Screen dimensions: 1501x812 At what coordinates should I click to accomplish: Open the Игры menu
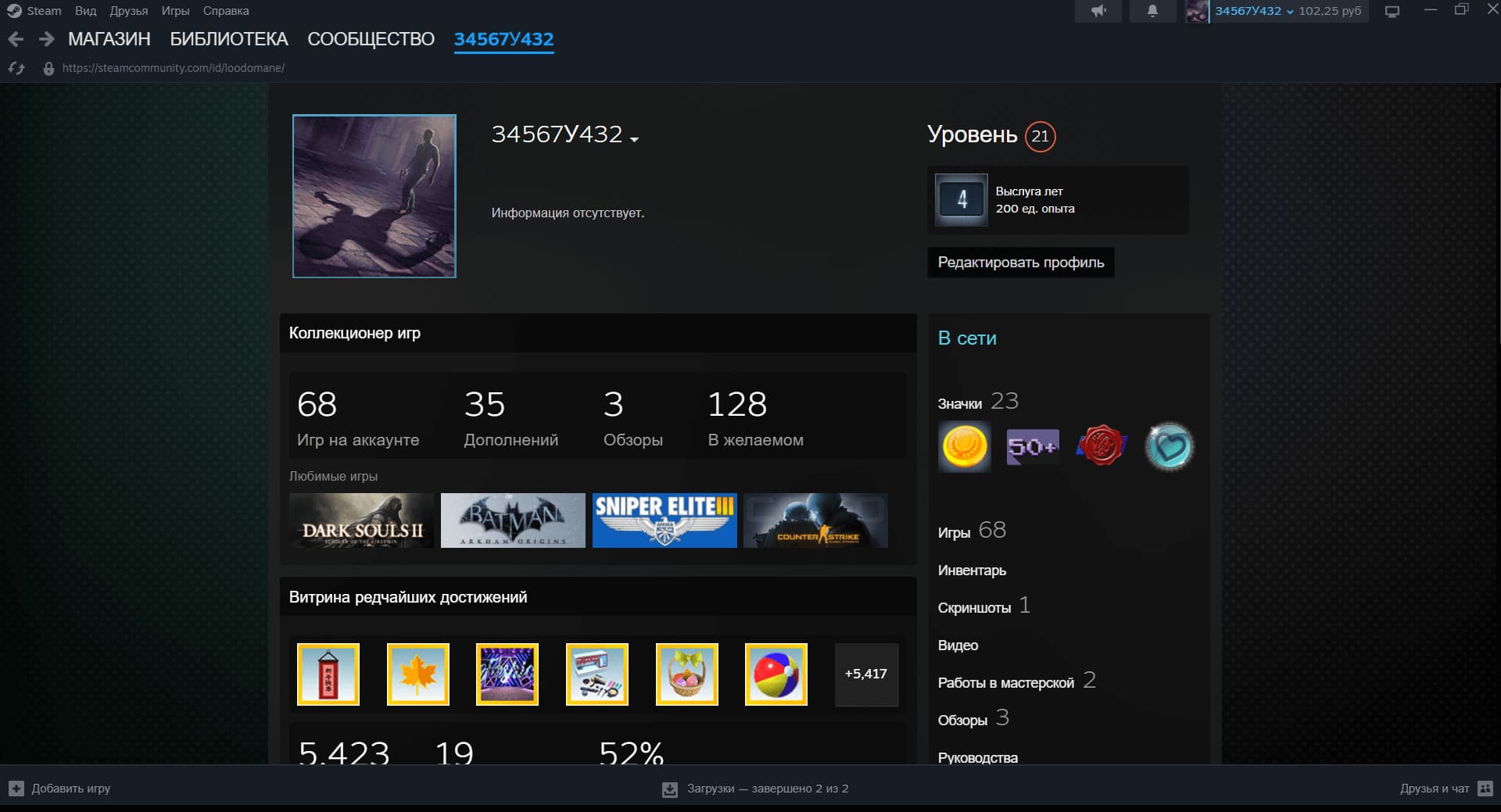[x=175, y=11]
